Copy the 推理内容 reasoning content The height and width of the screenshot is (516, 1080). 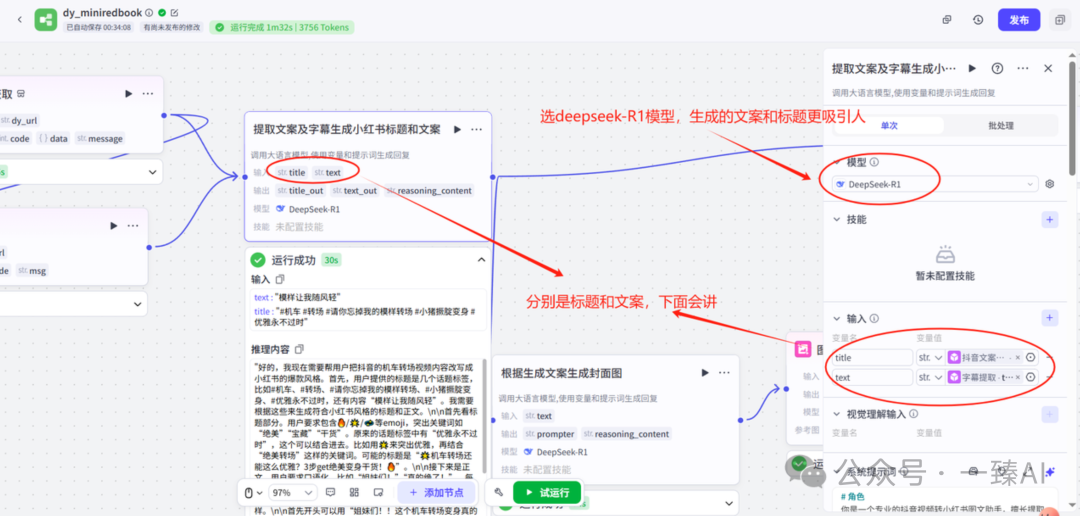coord(300,349)
